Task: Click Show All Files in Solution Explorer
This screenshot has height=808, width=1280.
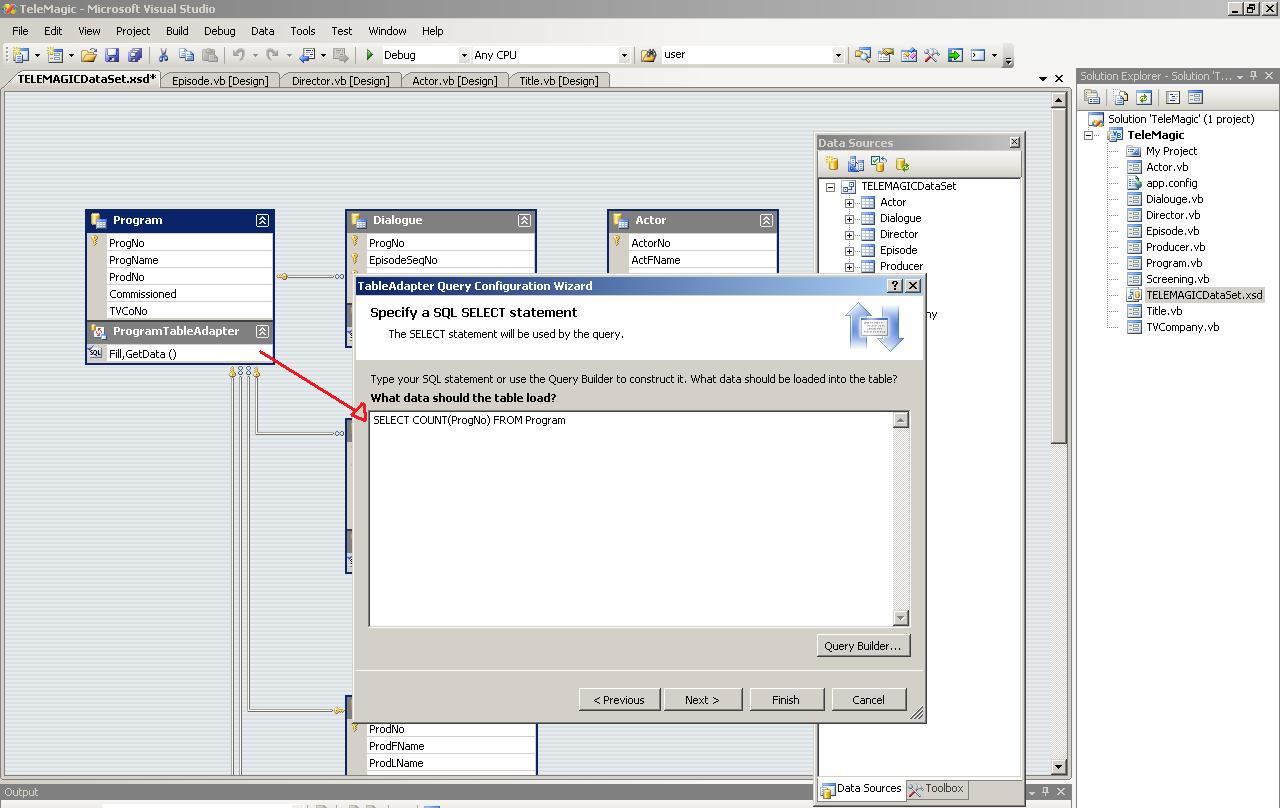Action: [x=1120, y=97]
